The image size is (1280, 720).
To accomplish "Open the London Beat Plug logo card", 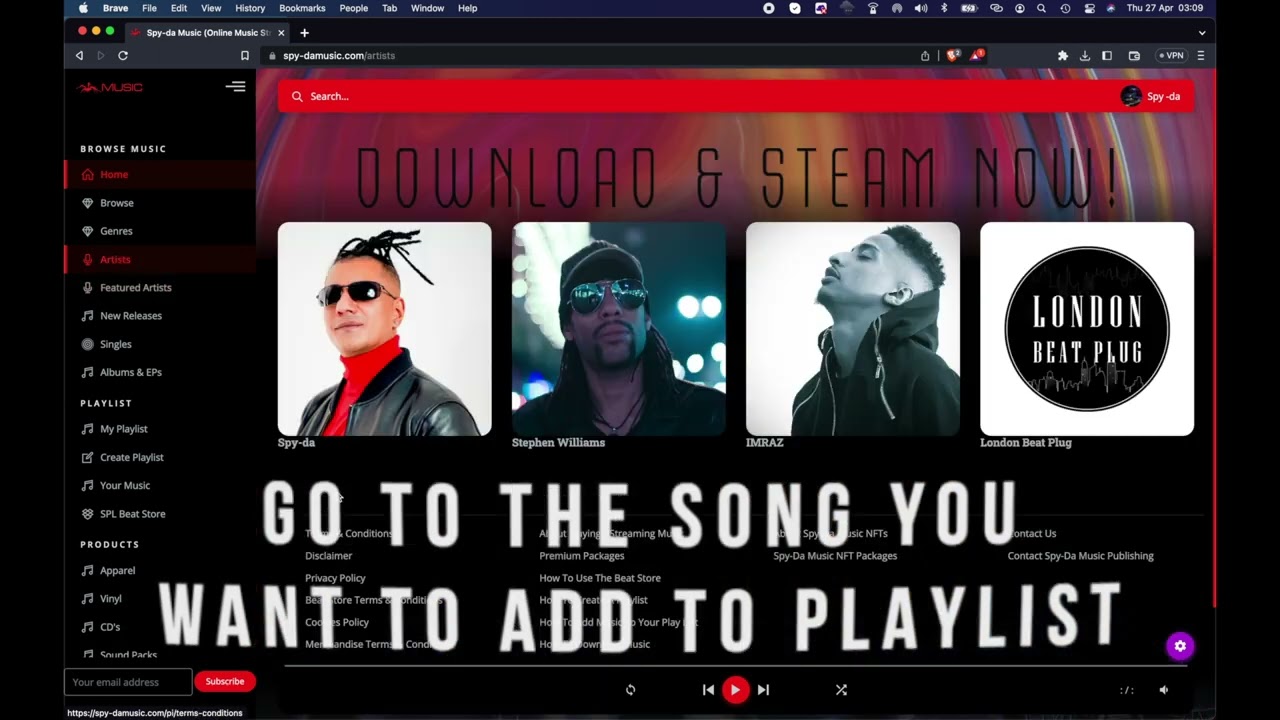I will (1087, 329).
